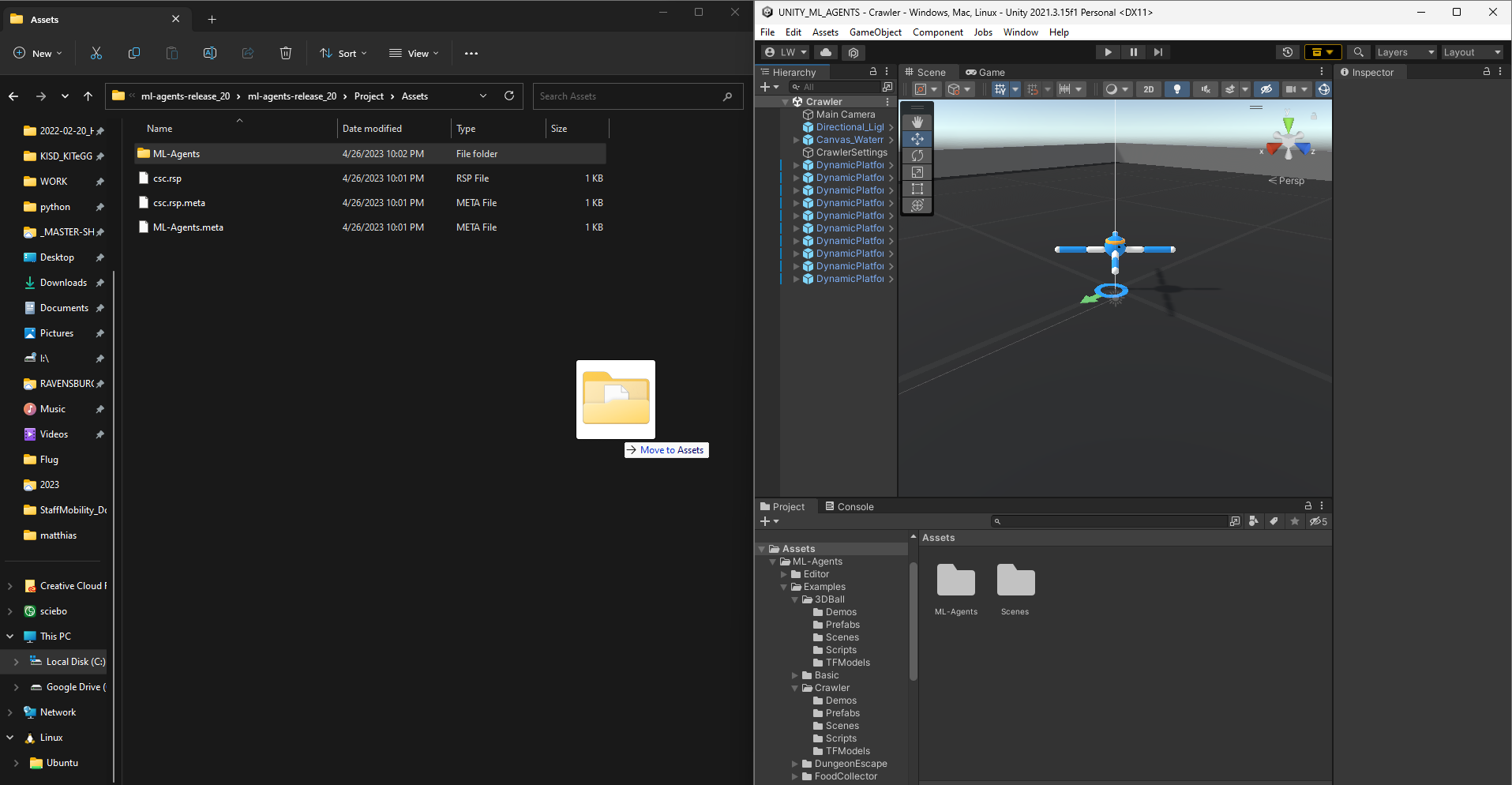Toggle hidden objects visibility in Scene
Screen dimensions: 1512x785
click(1266, 89)
